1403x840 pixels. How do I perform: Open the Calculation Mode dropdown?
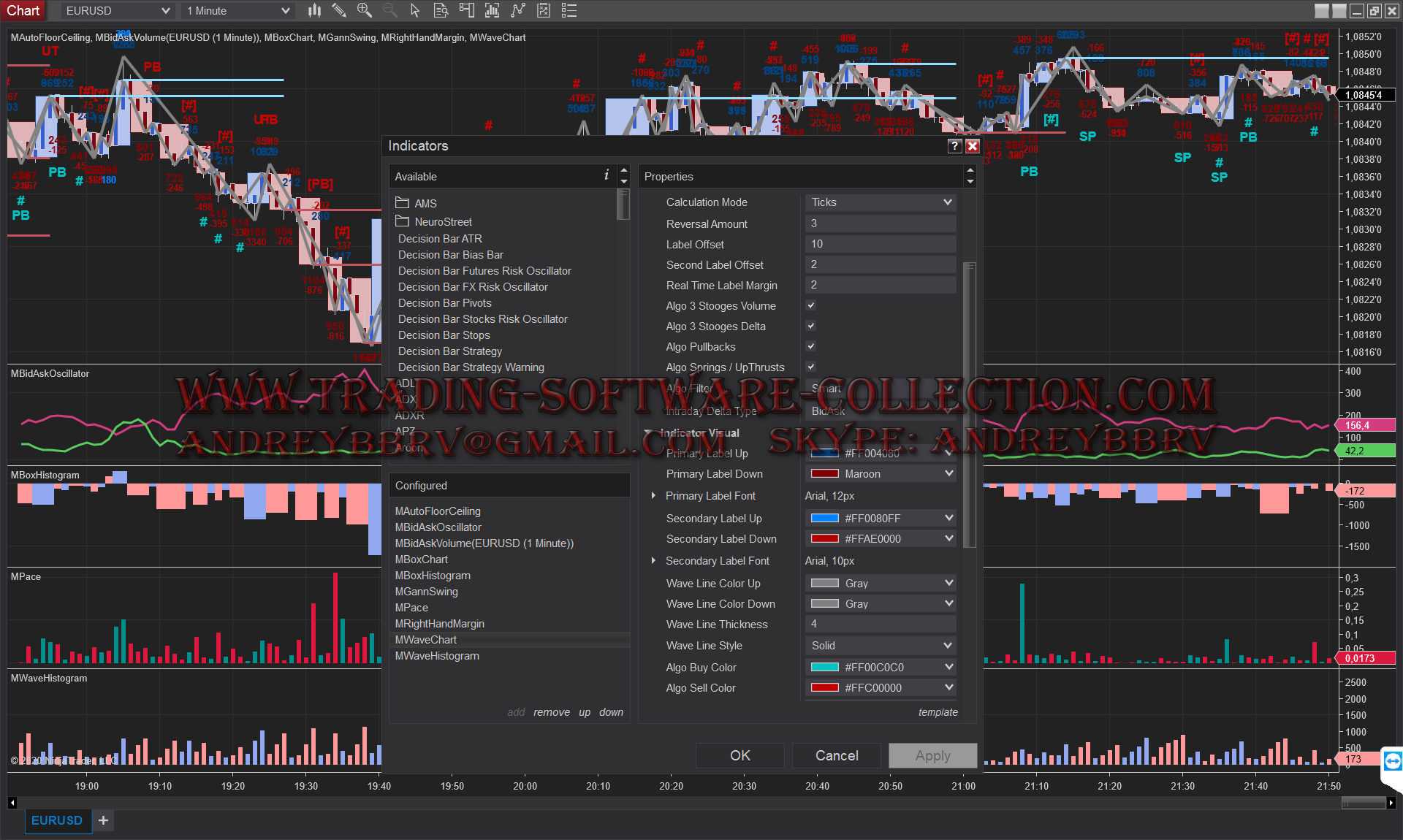click(x=881, y=202)
